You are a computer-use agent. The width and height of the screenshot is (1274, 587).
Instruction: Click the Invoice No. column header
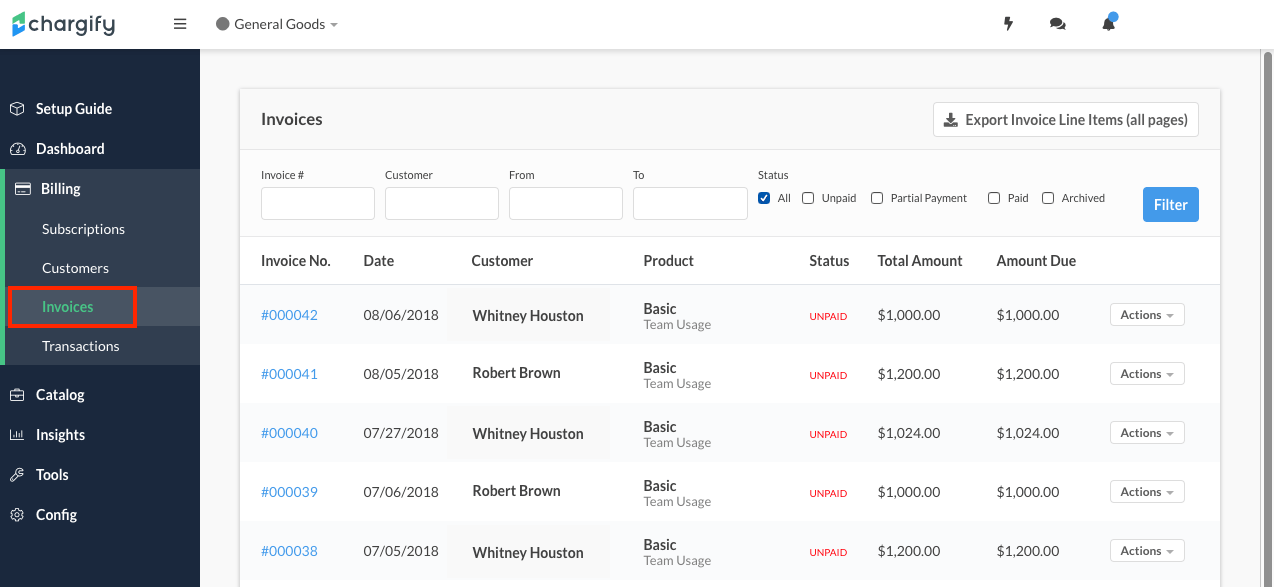(x=296, y=261)
